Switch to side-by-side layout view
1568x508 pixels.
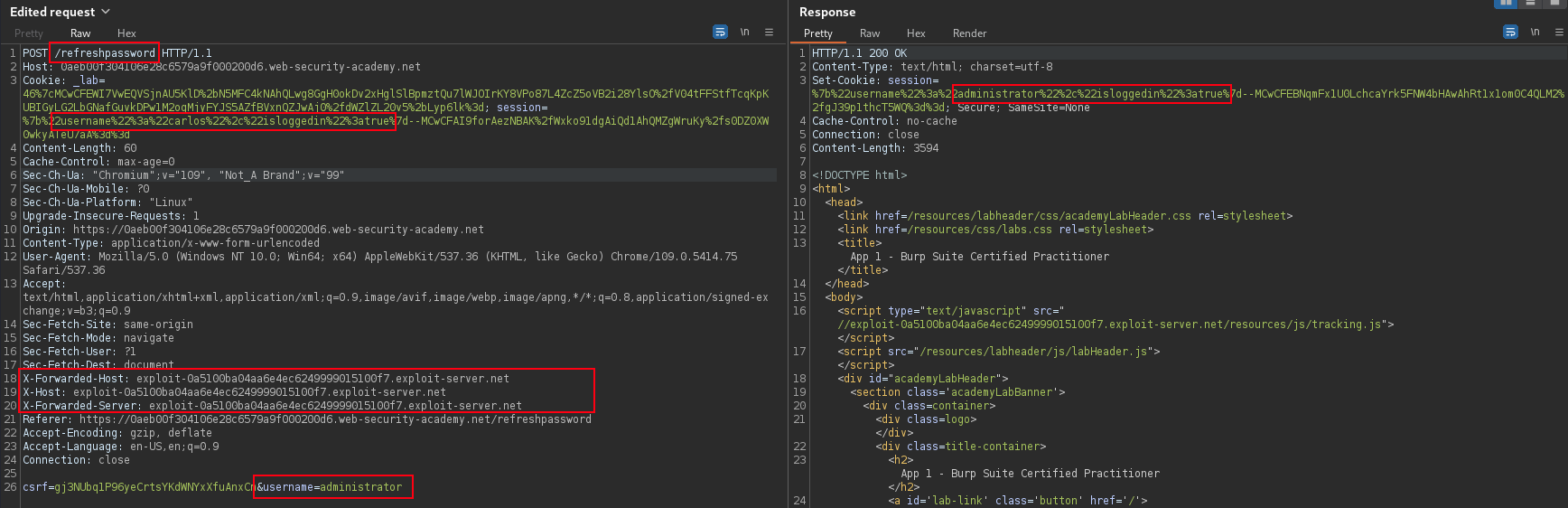tap(1506, 3)
